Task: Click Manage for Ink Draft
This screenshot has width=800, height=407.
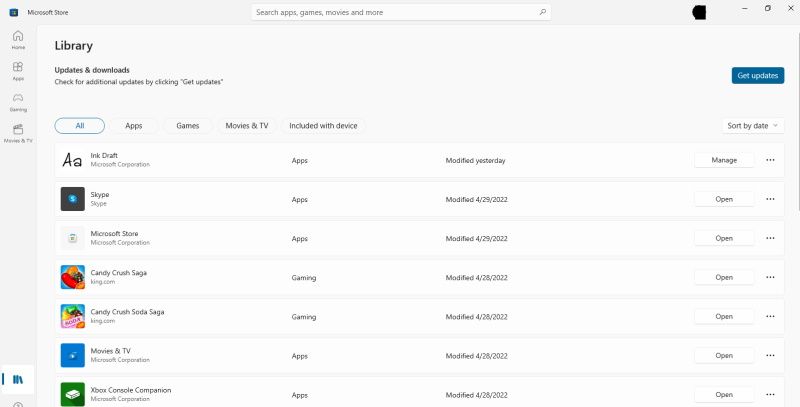Action: coord(724,160)
